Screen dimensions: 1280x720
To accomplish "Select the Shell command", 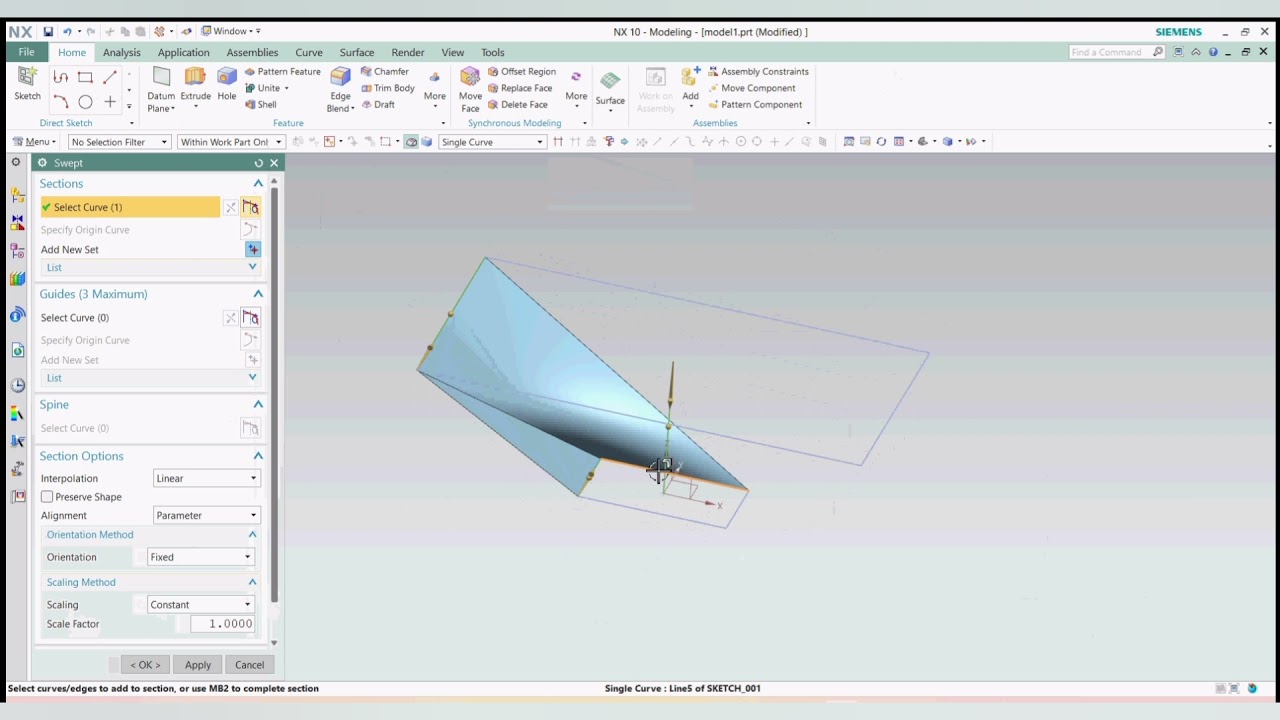I will 260,104.
